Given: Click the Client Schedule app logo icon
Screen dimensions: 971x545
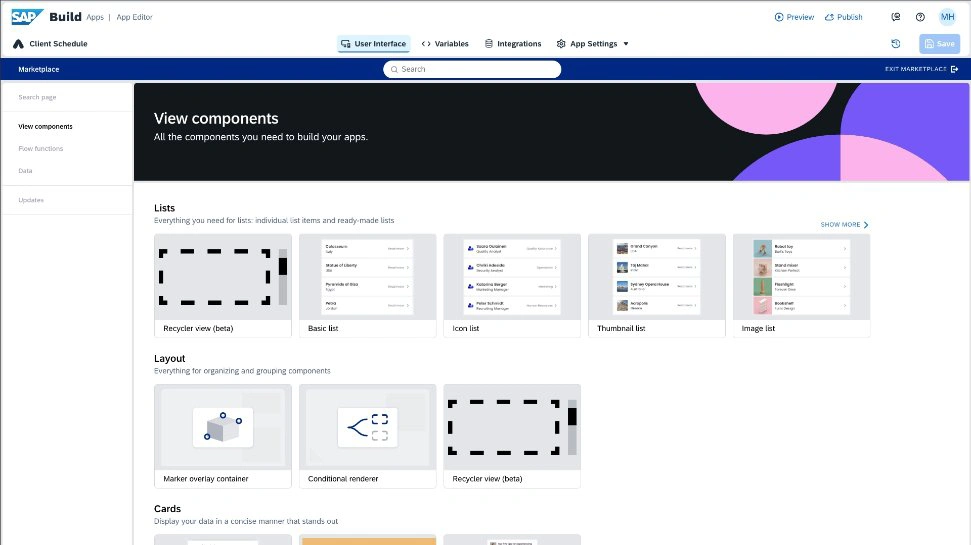Looking at the screenshot, I should click(x=18, y=44).
